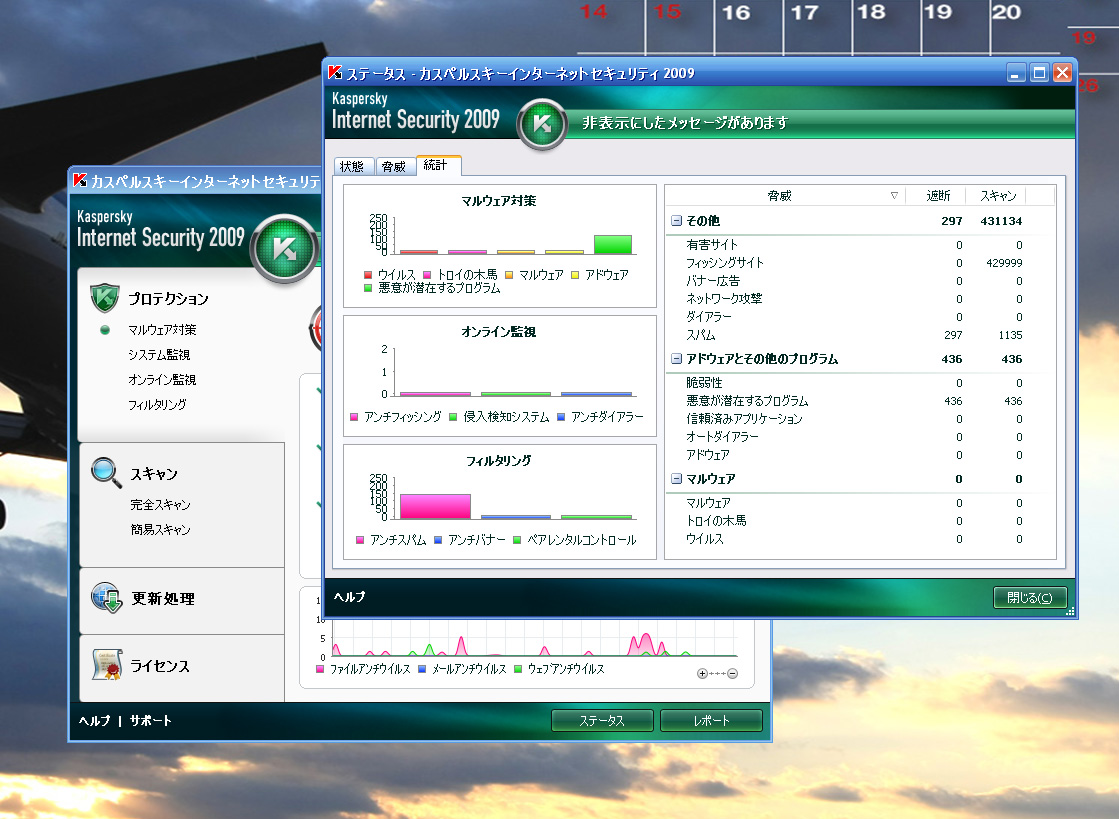The height and width of the screenshot is (819, 1119).
Task: Click the certificate icon beside ライセンス
Action: (107, 665)
